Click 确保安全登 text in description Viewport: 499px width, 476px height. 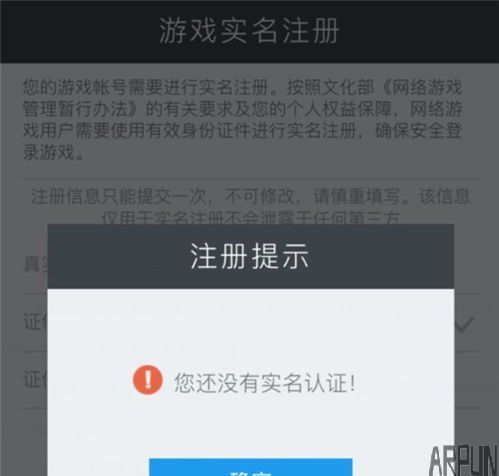tap(419, 131)
